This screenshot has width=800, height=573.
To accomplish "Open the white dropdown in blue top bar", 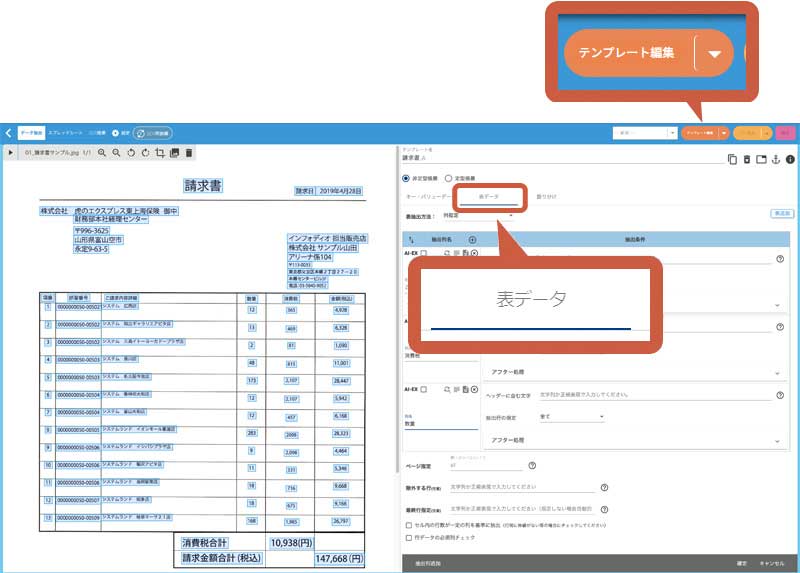I will point(645,133).
